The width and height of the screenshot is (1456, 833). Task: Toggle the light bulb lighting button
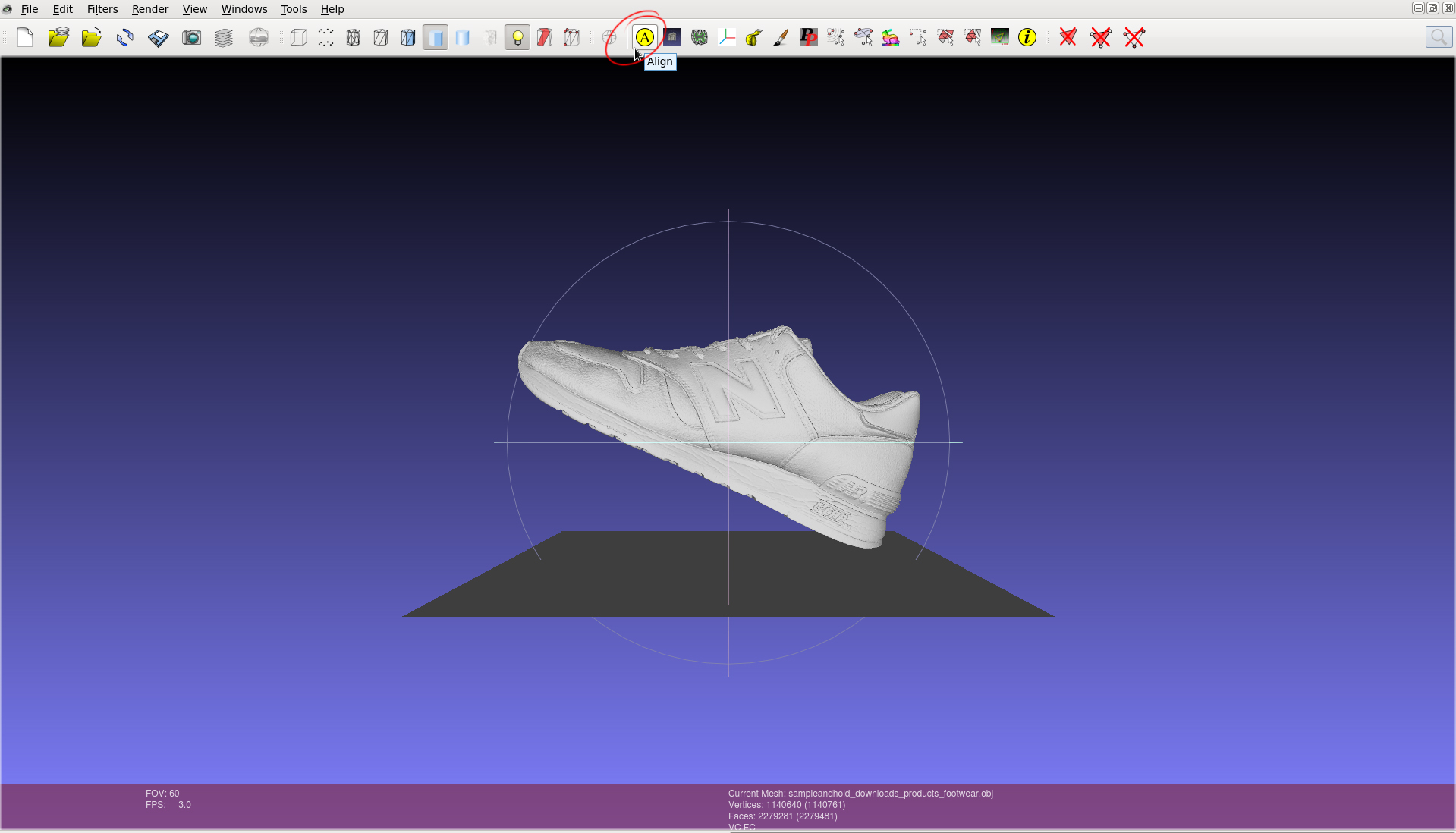click(x=517, y=37)
